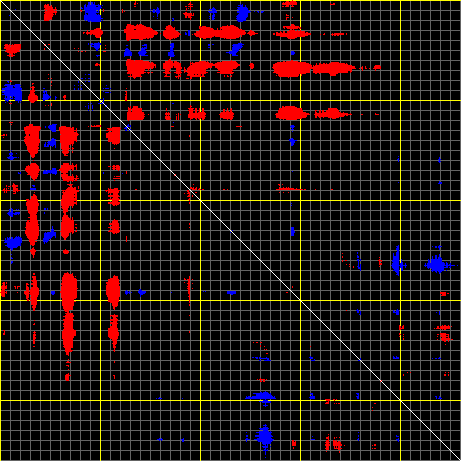Screen dimensions: 461x461
Task: Select the blue blob on the lower left edge
Action: 13,242
